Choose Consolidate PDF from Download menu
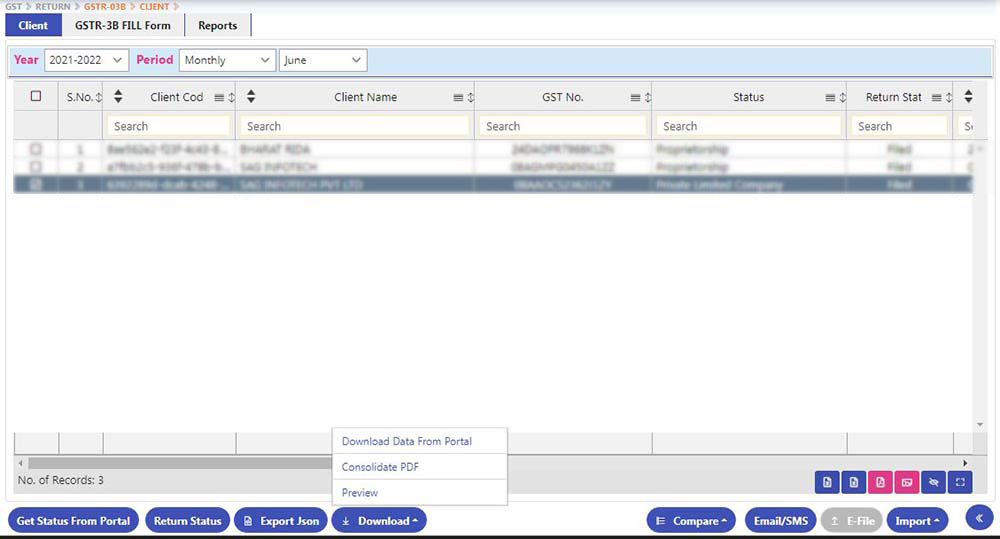The height and width of the screenshot is (539, 1000). tap(380, 467)
